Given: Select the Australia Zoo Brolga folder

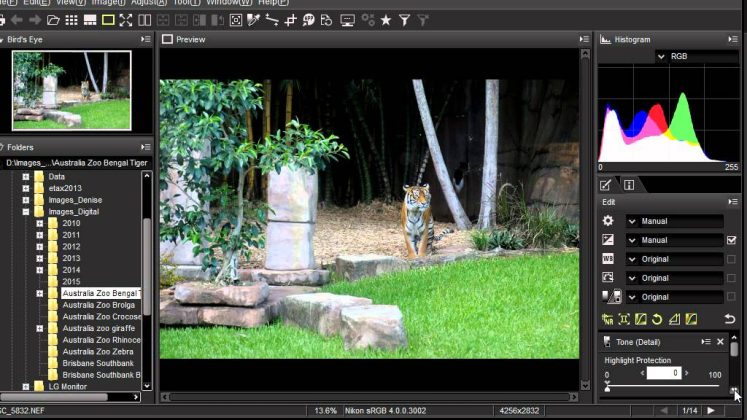Looking at the screenshot, I should 99,305.
